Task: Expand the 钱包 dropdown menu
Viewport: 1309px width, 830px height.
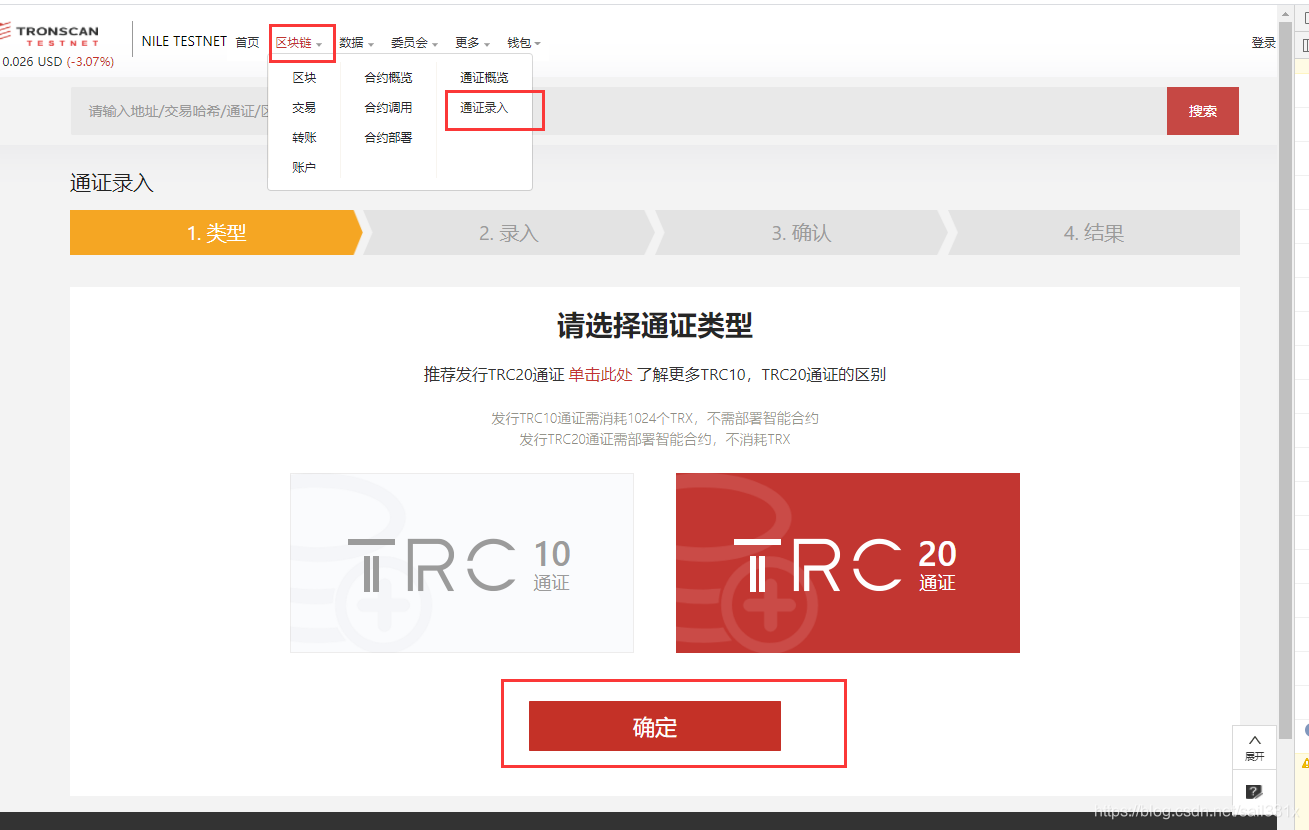Action: (x=524, y=43)
